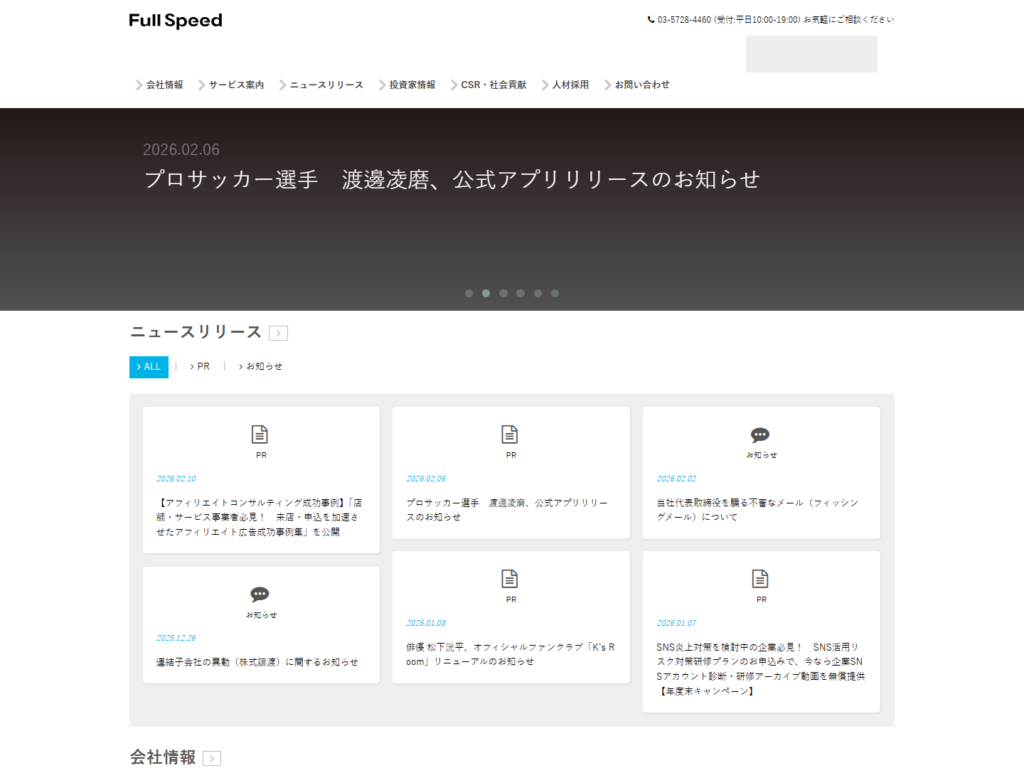The width and height of the screenshot is (1024, 768).
Task: Click speech bubble icon on 2025.12.26 card
Action: 260,595
